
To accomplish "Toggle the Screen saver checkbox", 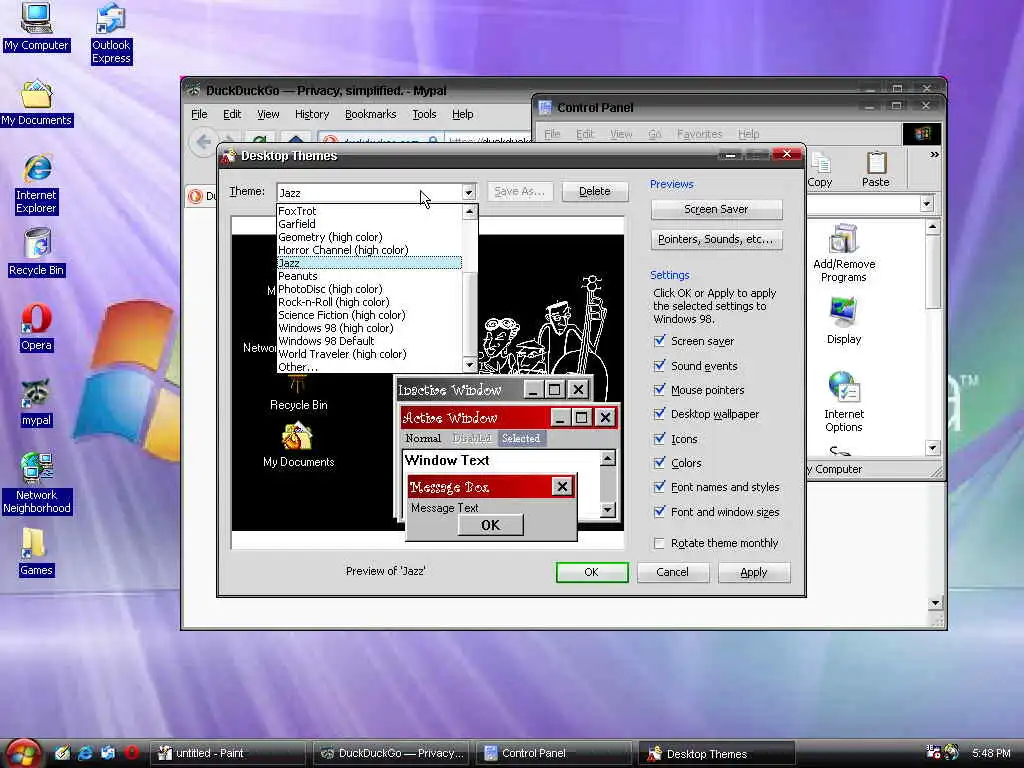I will (x=660, y=341).
